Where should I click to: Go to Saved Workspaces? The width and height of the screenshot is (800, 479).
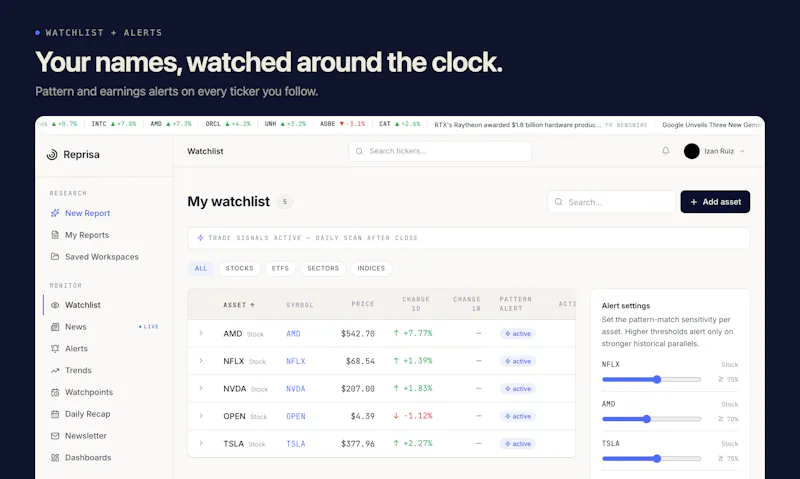pos(102,257)
